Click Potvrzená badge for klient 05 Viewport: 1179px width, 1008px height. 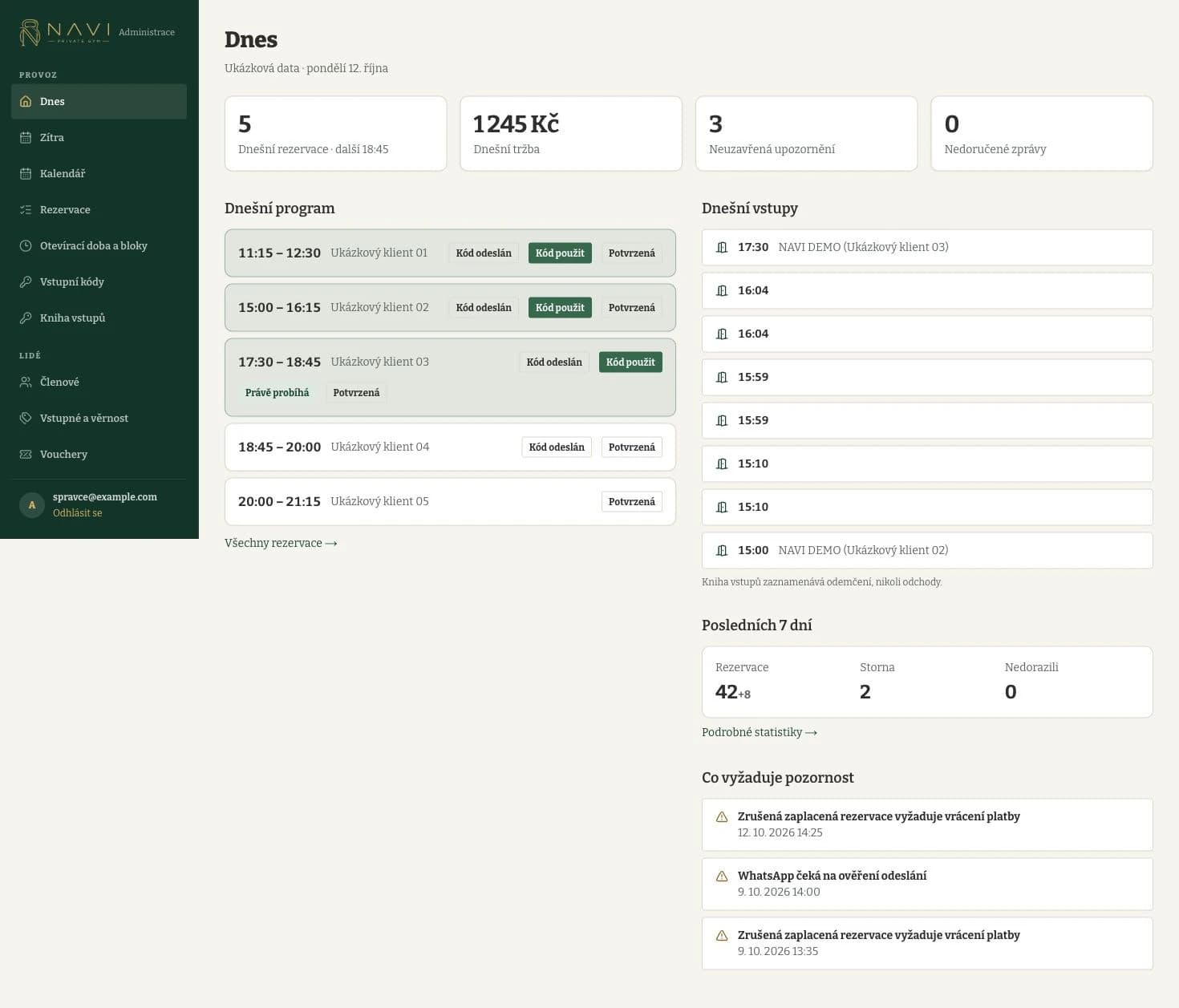pyautogui.click(x=632, y=502)
